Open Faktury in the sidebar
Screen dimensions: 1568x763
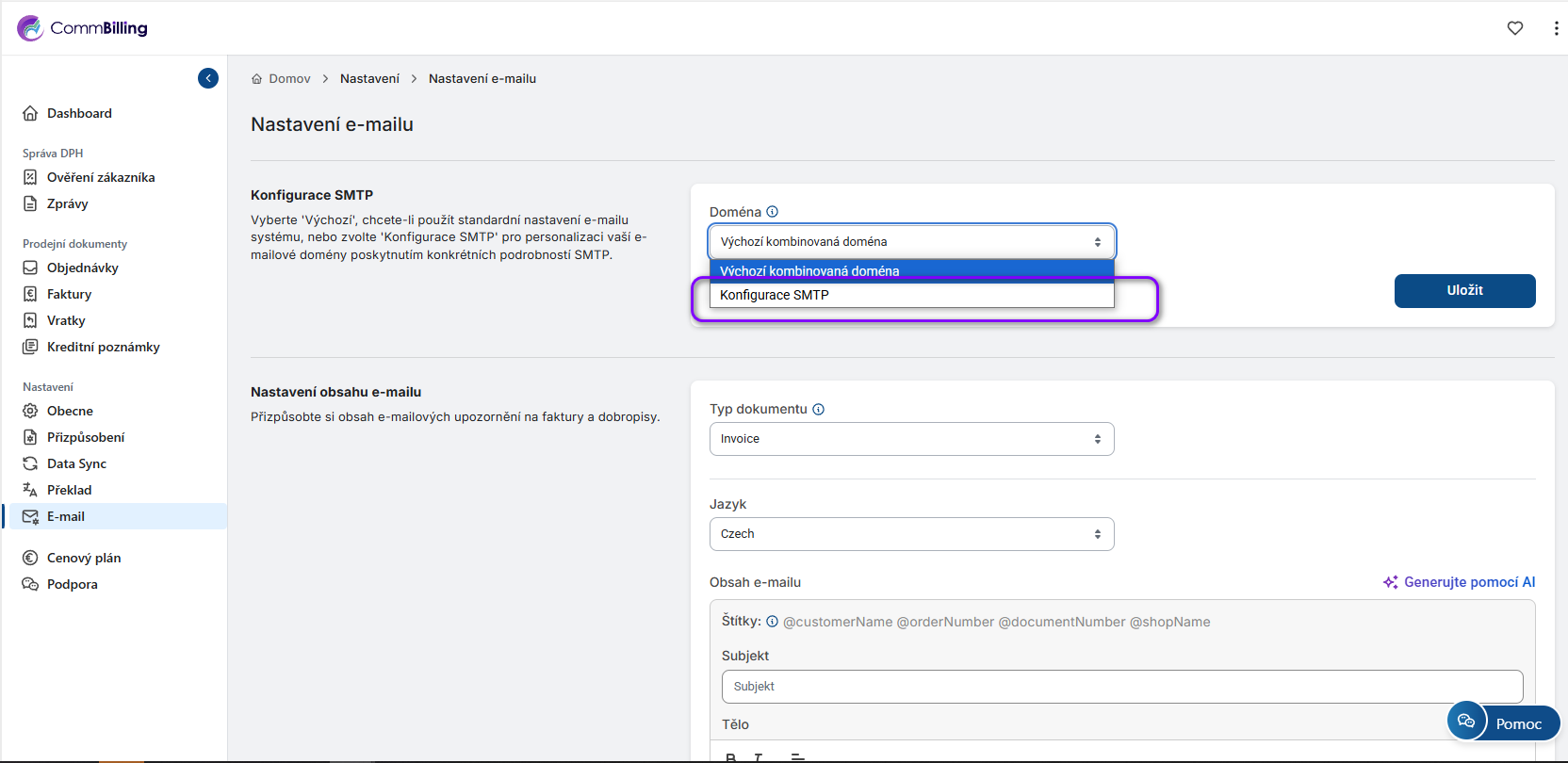click(69, 294)
